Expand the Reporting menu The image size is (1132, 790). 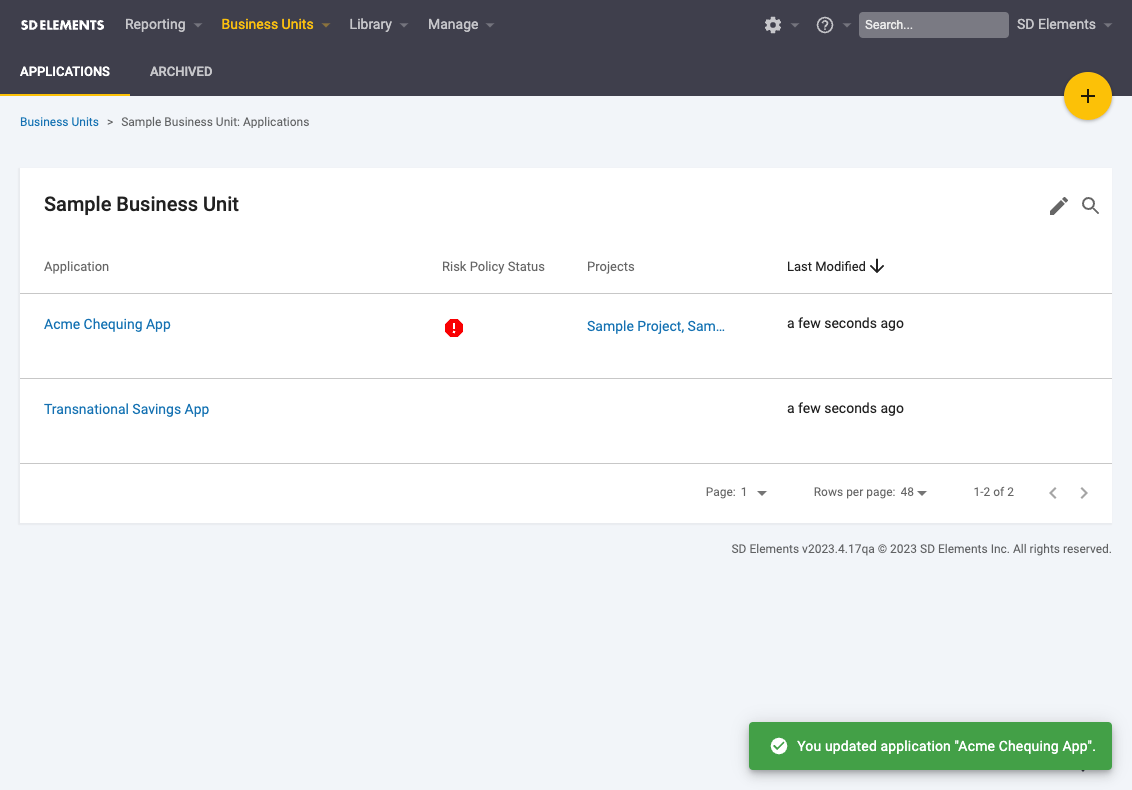(163, 25)
